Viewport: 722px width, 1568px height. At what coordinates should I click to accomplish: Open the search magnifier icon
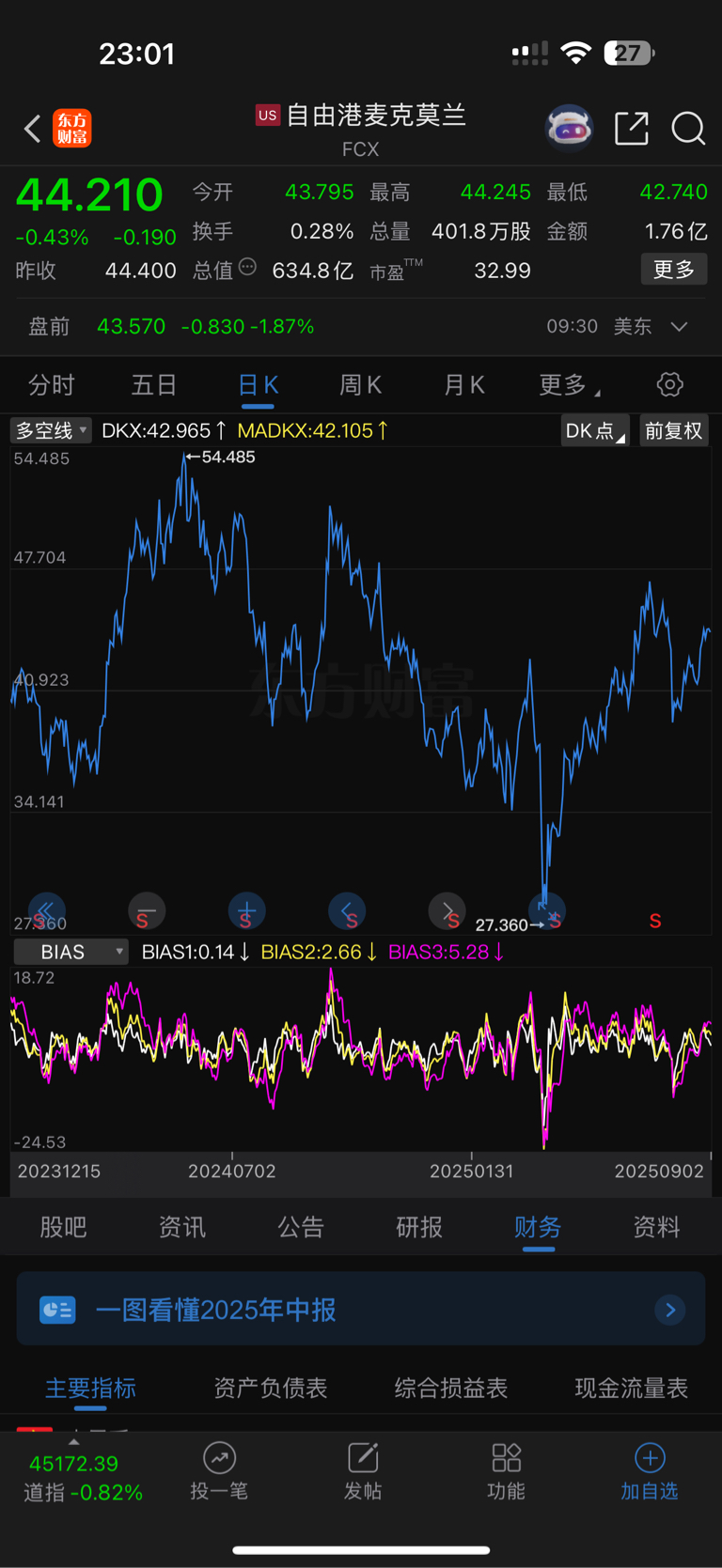tap(688, 128)
